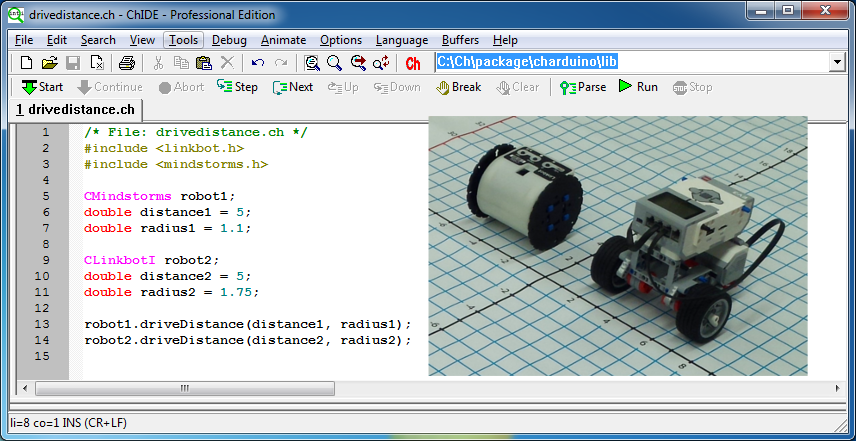Set a breakpoint with the Break button

pyautogui.click(x=459, y=87)
